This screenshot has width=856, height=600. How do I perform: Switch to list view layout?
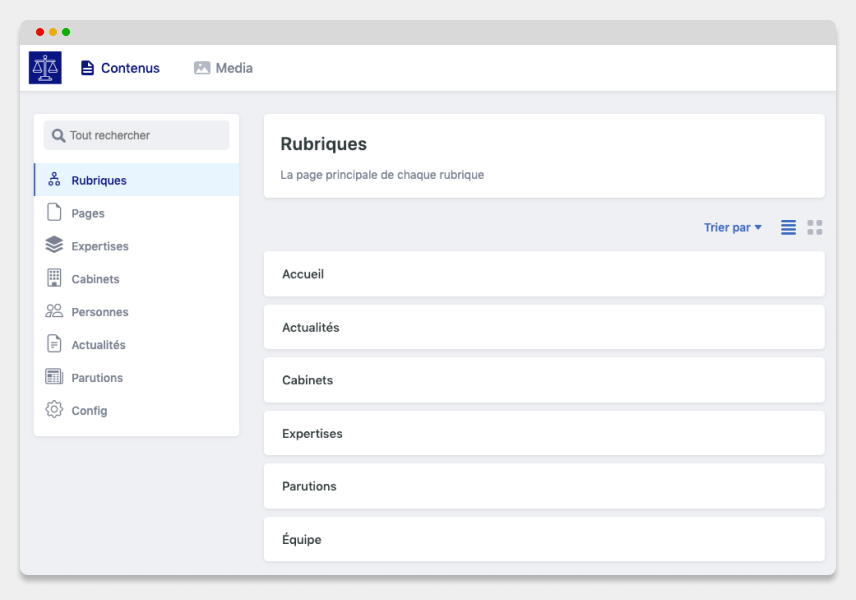788,228
